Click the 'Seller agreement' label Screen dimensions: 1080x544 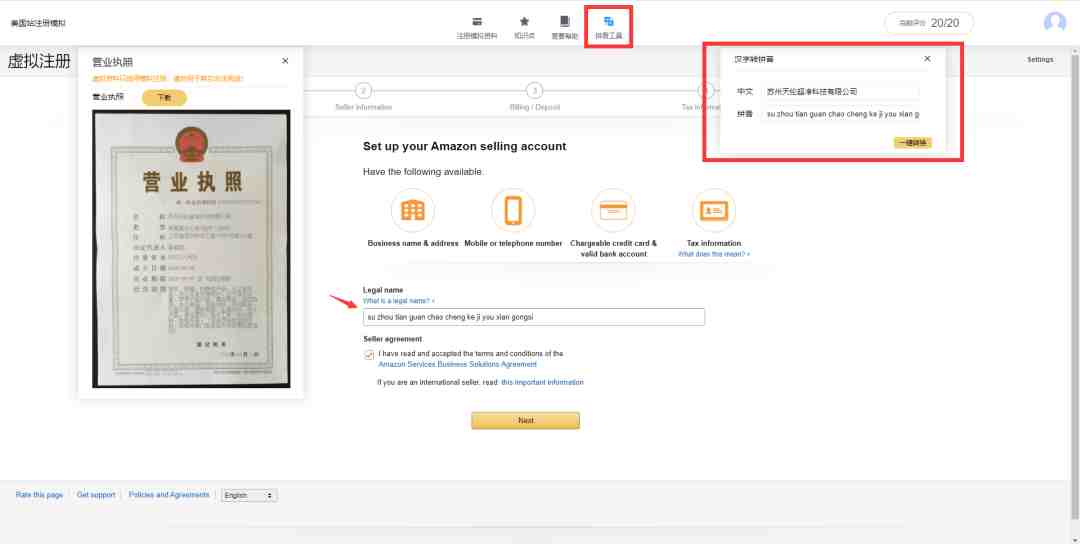pyautogui.click(x=393, y=339)
